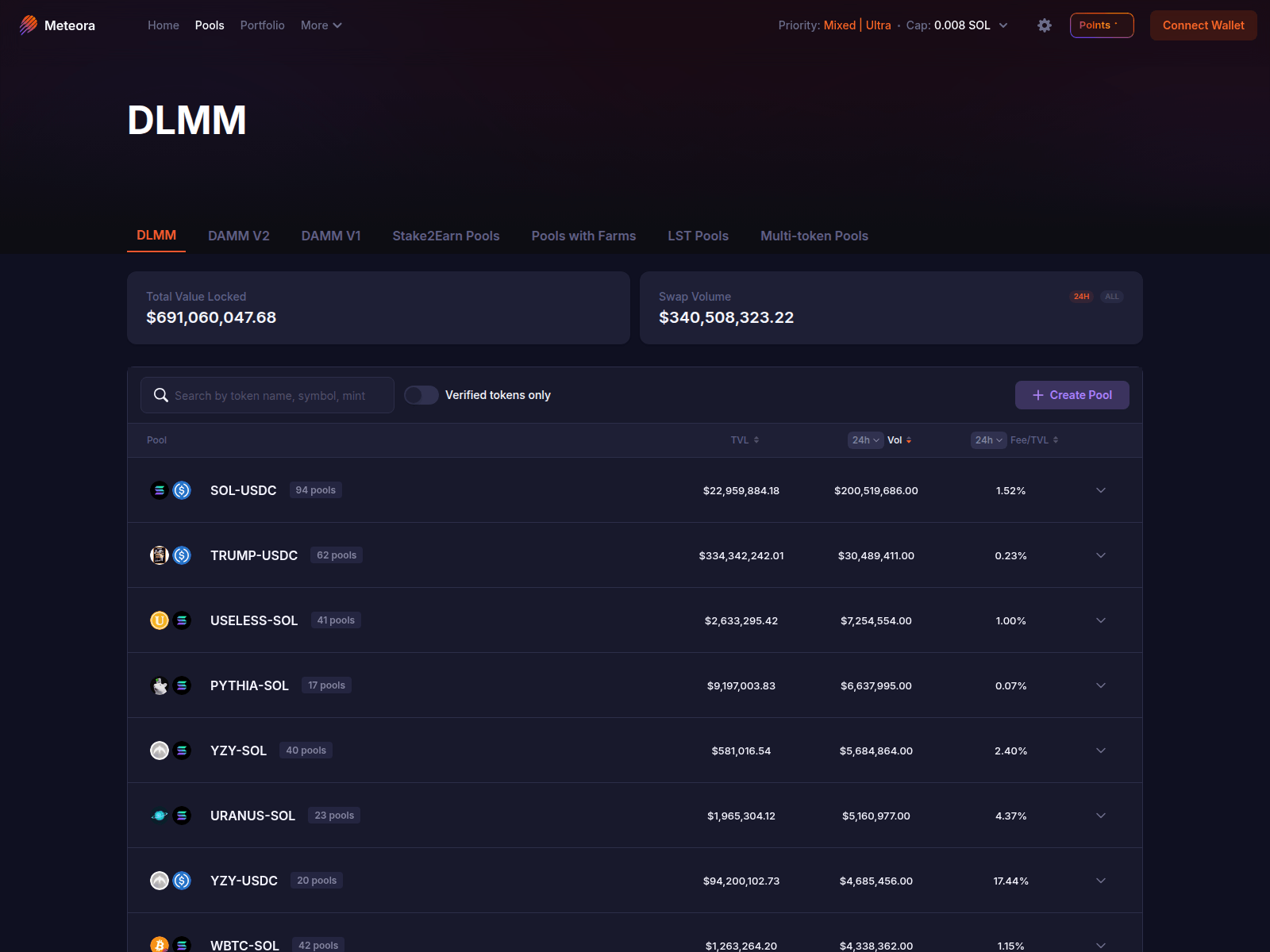Switch to the DAMM V2 tab
The height and width of the screenshot is (952, 1270).
pyautogui.click(x=239, y=236)
